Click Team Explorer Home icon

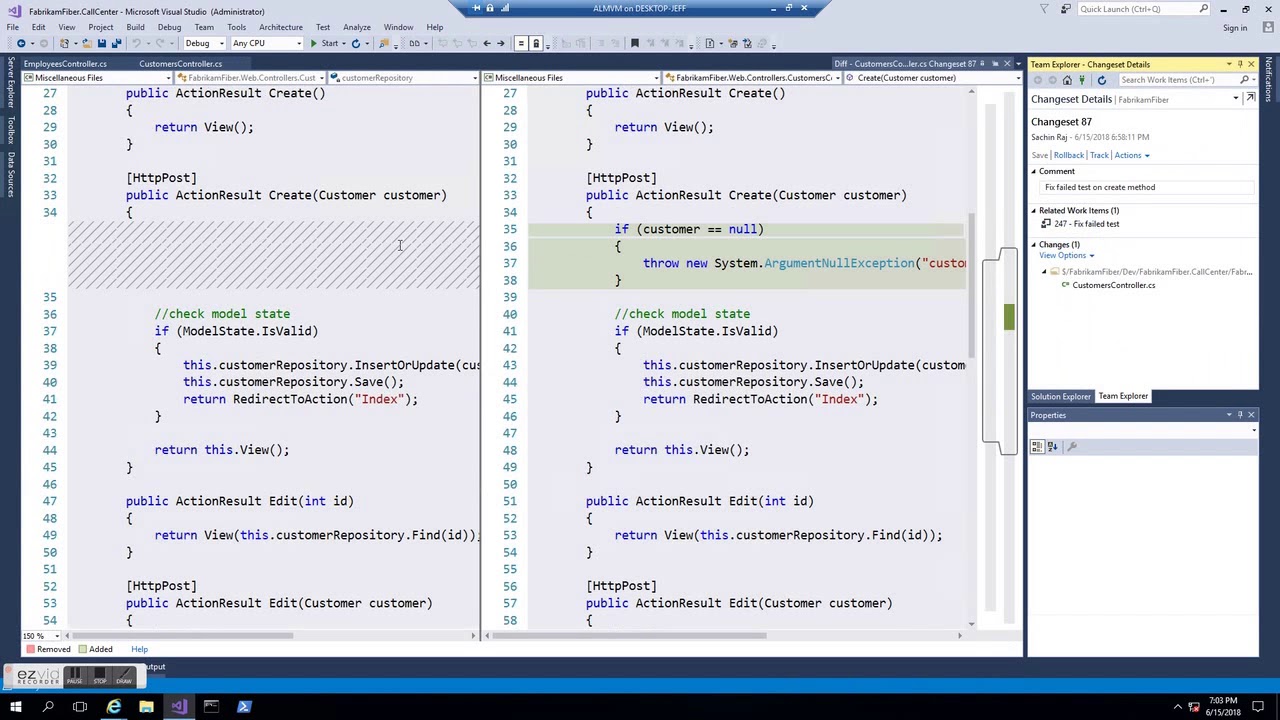coord(1067,80)
